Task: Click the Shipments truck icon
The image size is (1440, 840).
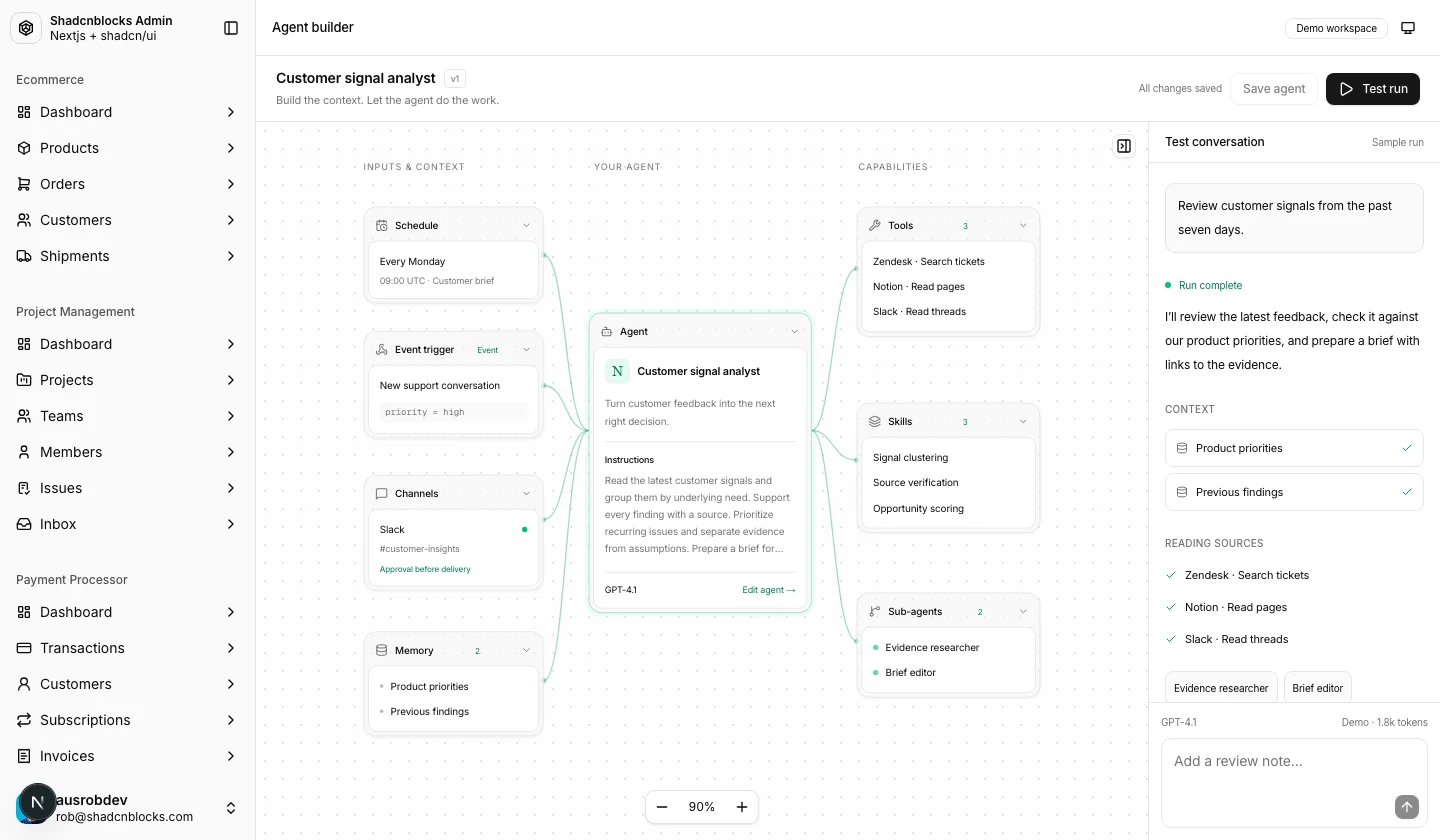Action: coord(24,256)
